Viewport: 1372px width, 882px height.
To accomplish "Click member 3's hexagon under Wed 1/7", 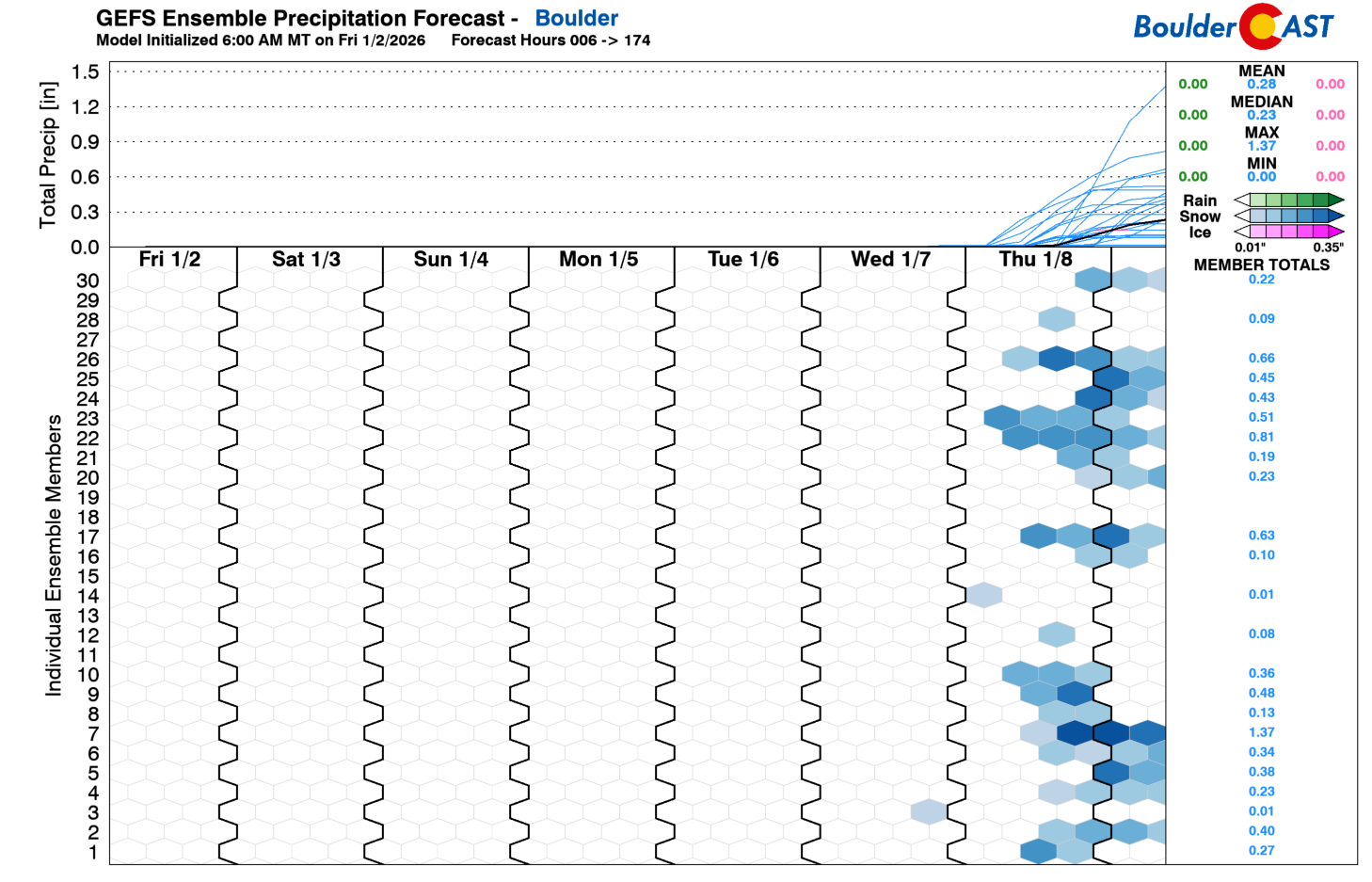I will point(928,811).
